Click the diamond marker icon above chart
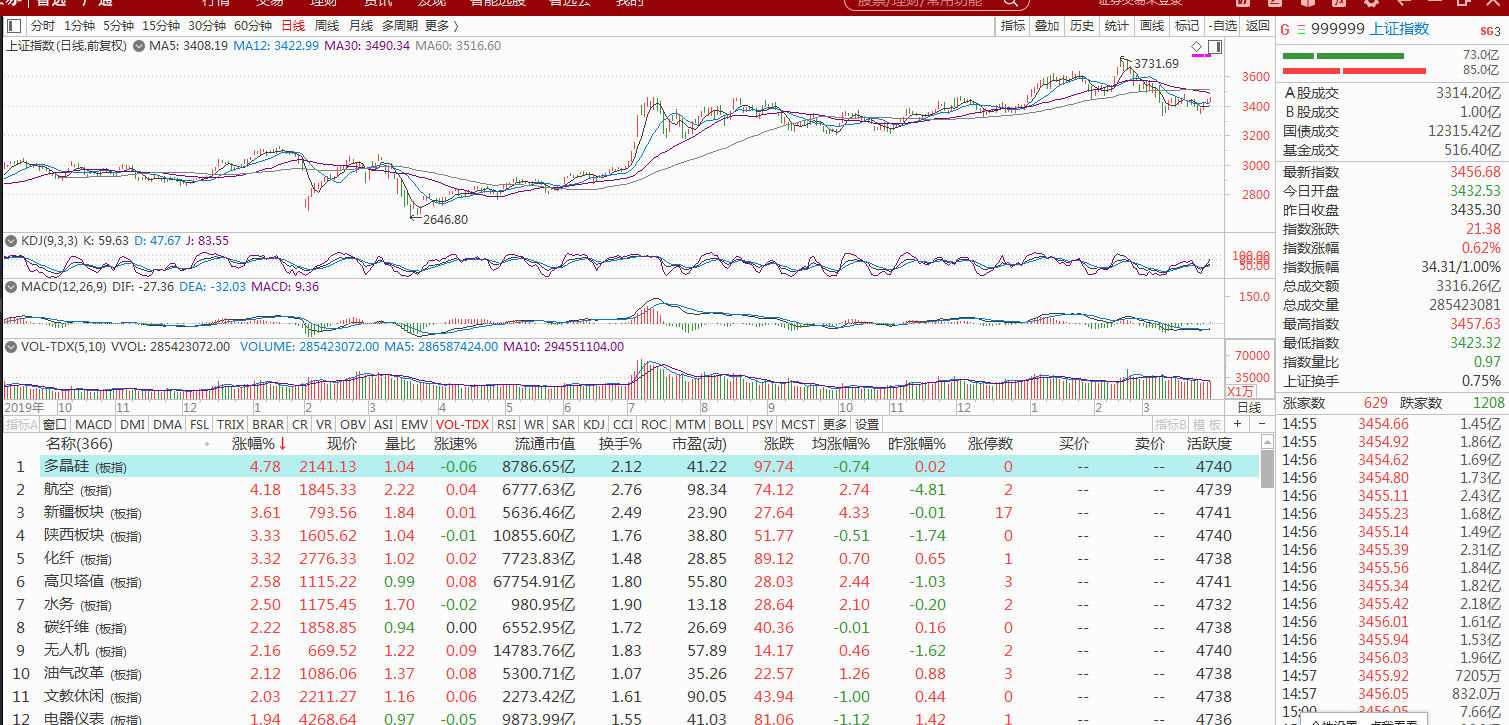1509x725 pixels. [1197, 47]
